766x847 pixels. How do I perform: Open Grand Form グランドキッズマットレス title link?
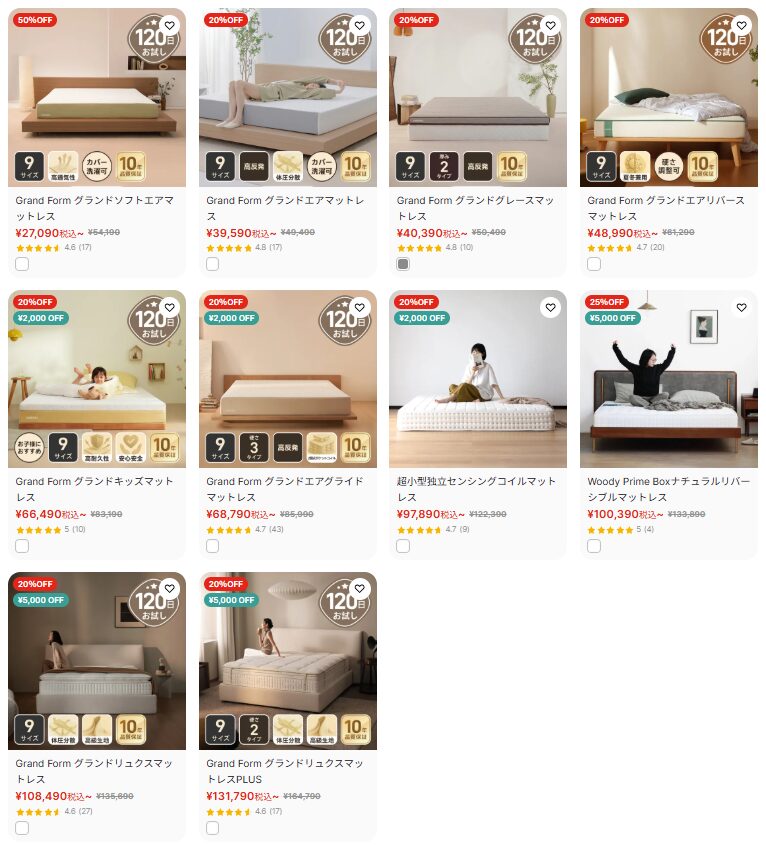[95, 489]
